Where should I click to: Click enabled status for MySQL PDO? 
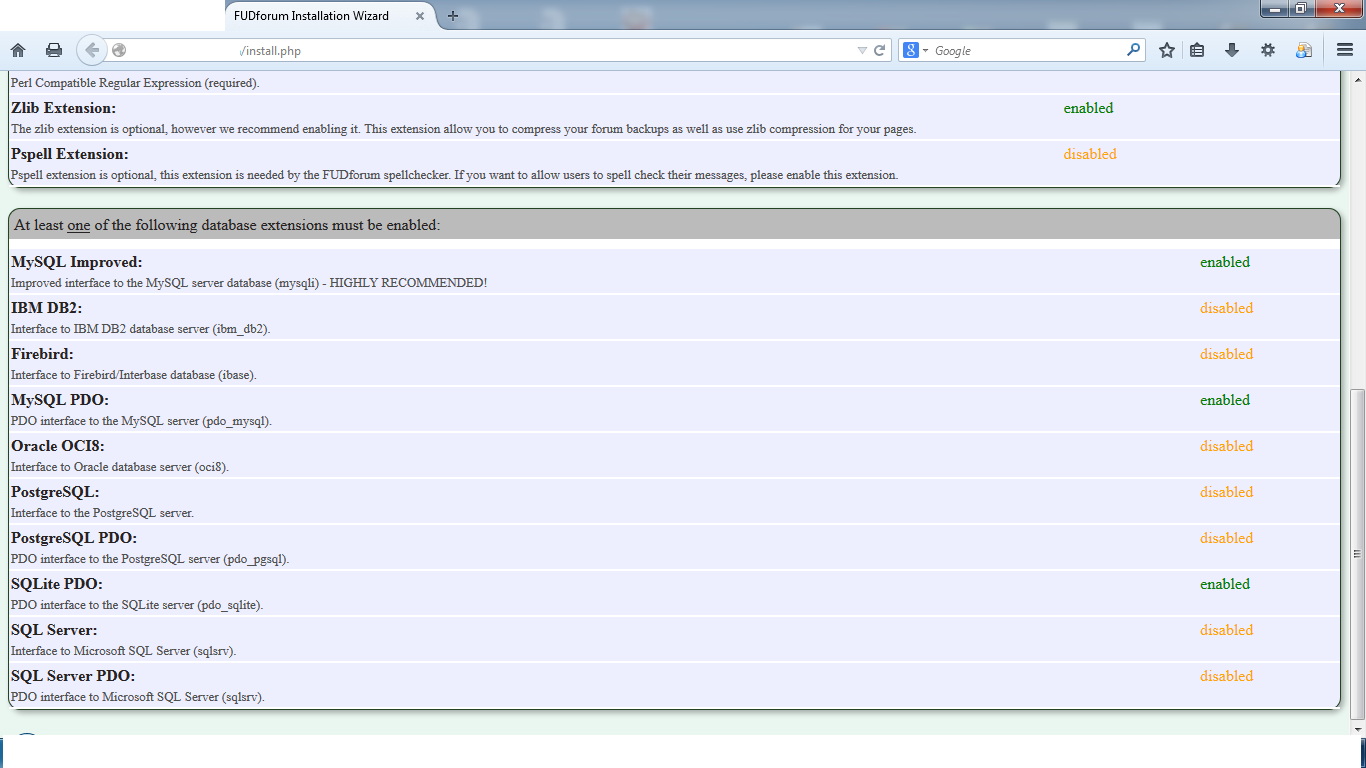pos(1225,400)
